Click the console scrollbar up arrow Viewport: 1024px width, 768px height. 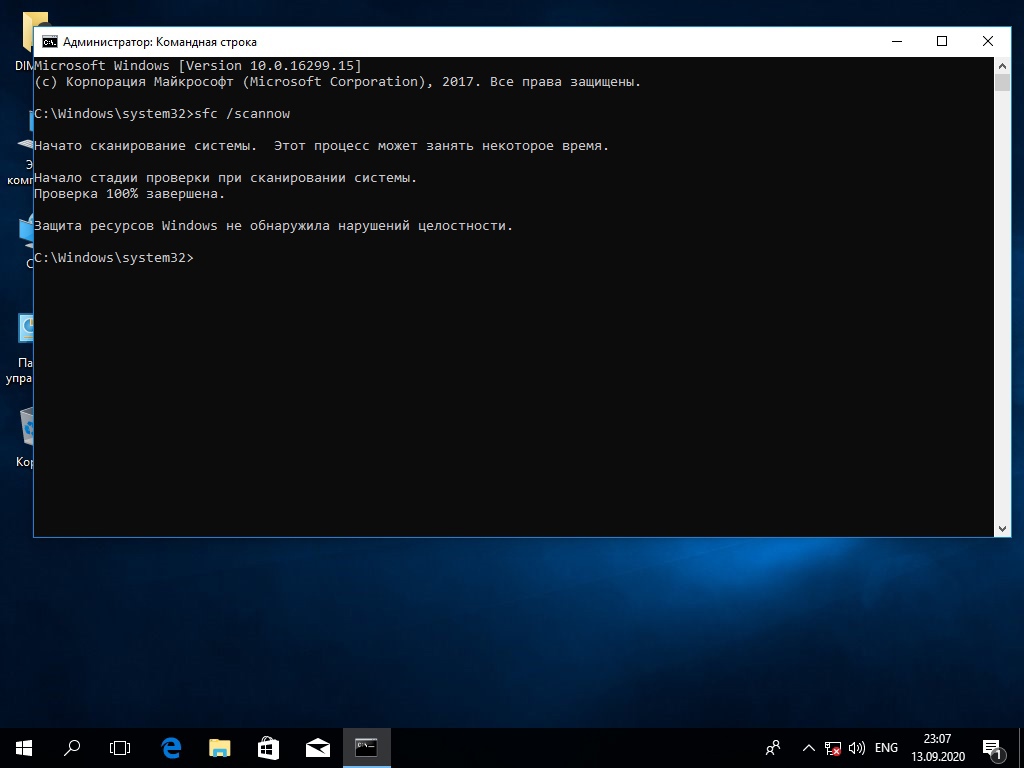click(x=1002, y=65)
